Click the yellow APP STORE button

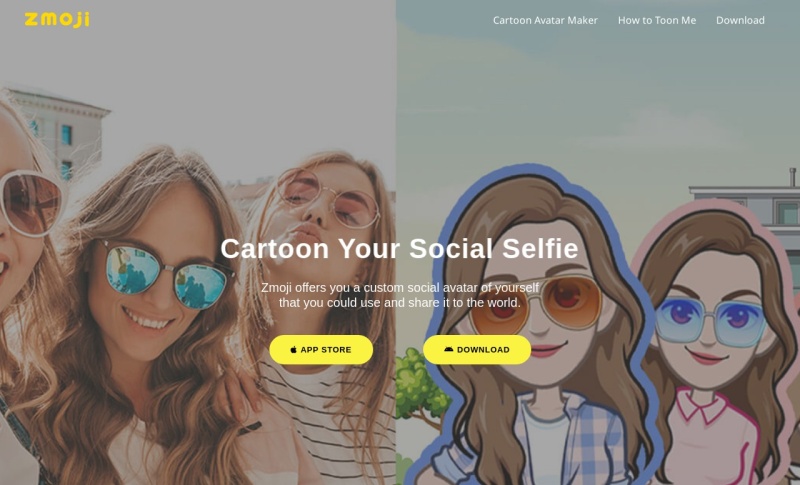[321, 350]
